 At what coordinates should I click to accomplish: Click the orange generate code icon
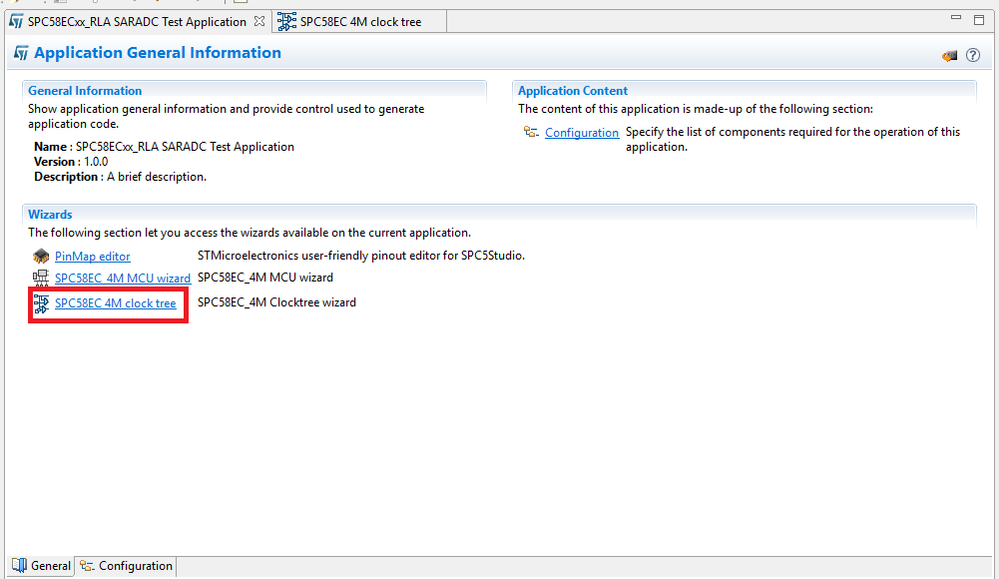click(x=949, y=55)
